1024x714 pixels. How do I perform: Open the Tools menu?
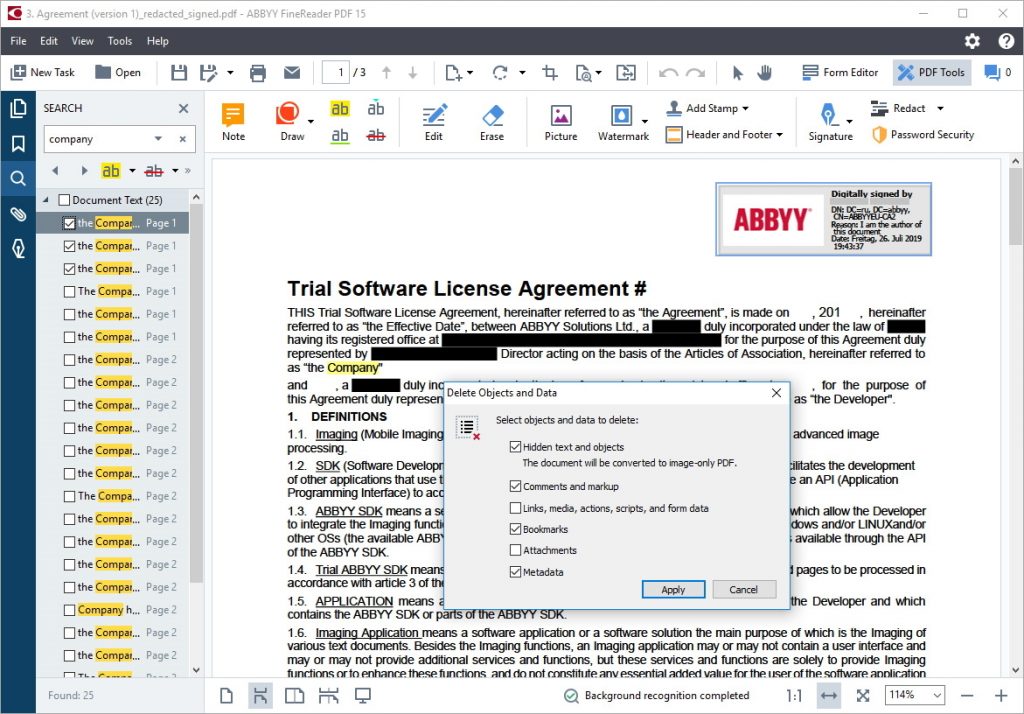(x=120, y=41)
